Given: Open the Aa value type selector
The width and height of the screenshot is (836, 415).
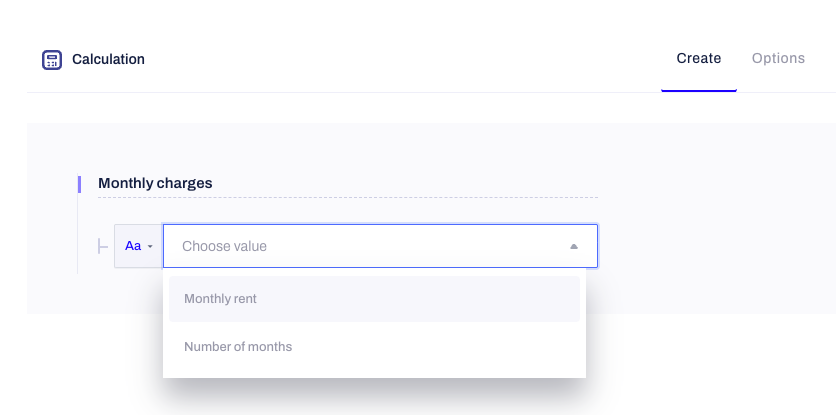Looking at the screenshot, I should click(x=139, y=246).
